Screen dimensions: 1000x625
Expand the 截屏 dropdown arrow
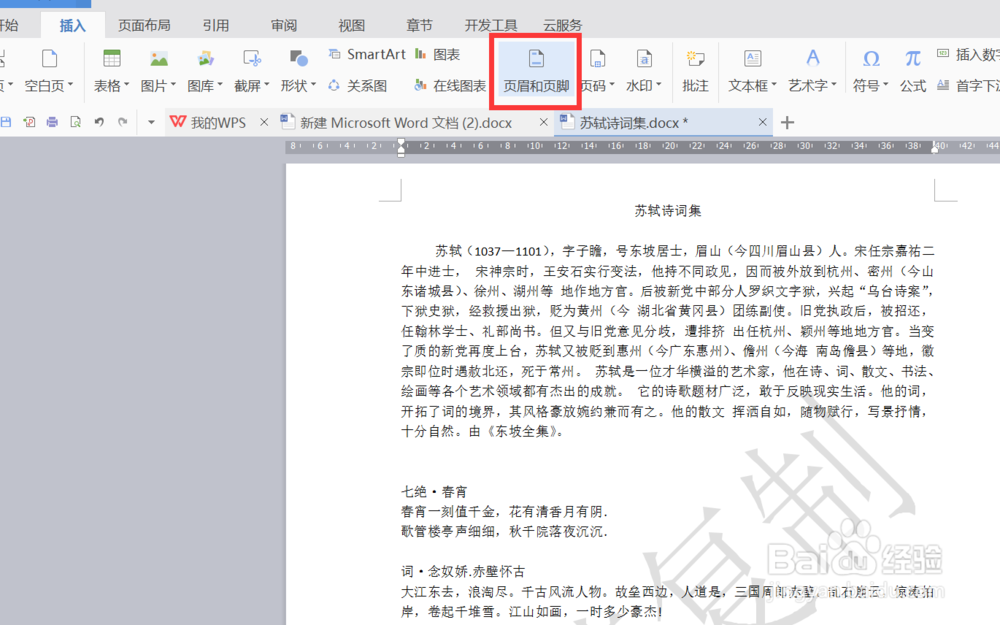pyautogui.click(x=267, y=85)
